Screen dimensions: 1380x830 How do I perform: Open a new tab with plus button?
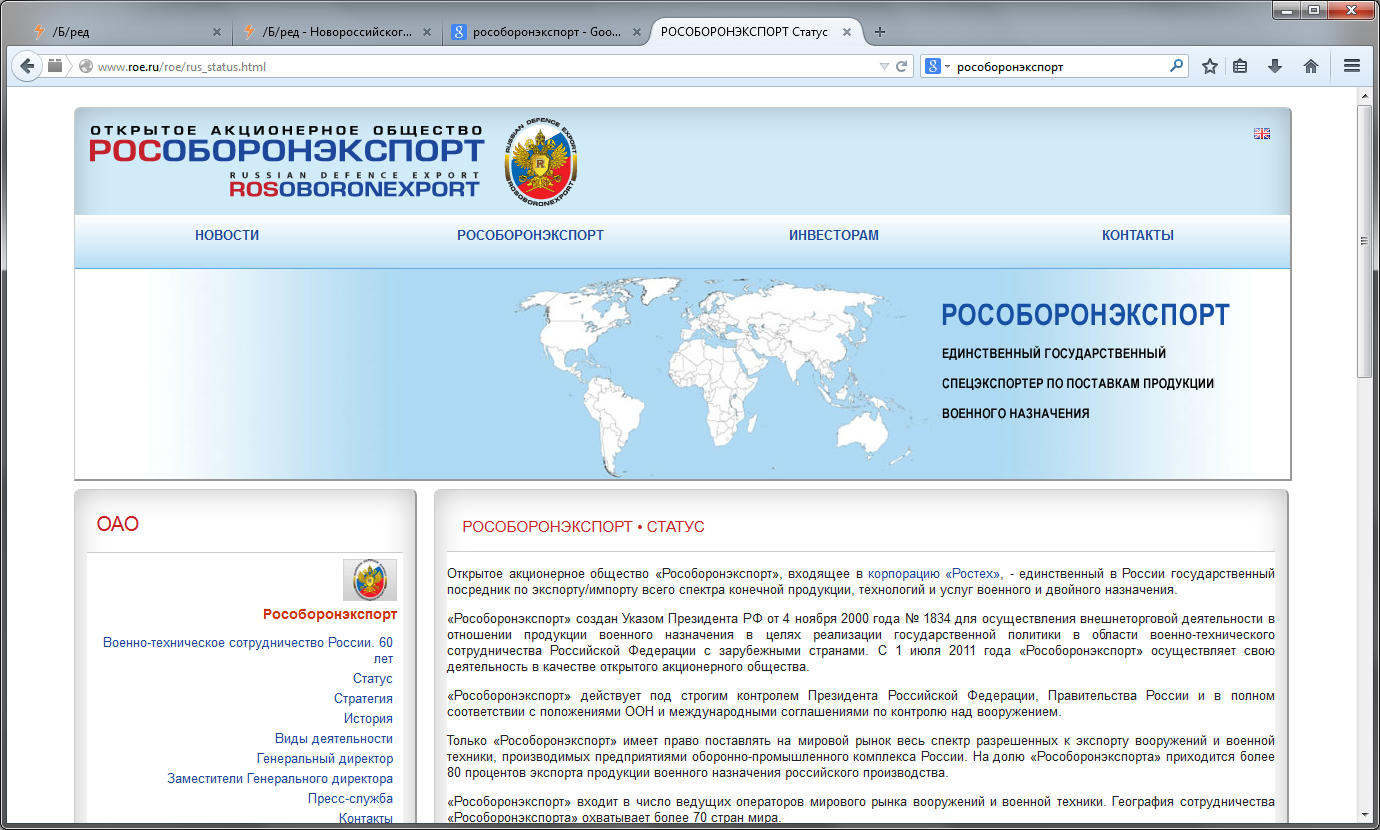pyautogui.click(x=880, y=32)
